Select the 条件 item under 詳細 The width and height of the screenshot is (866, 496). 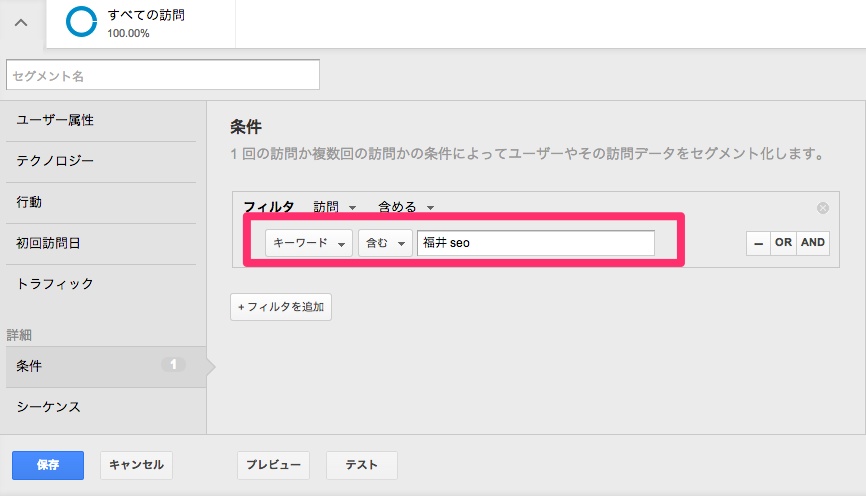tap(103, 366)
